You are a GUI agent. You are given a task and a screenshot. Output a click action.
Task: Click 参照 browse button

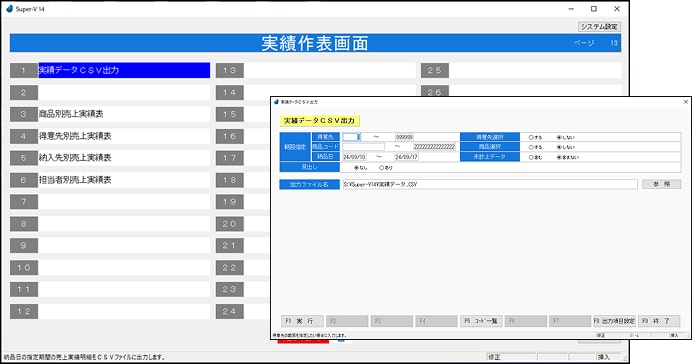(x=661, y=184)
